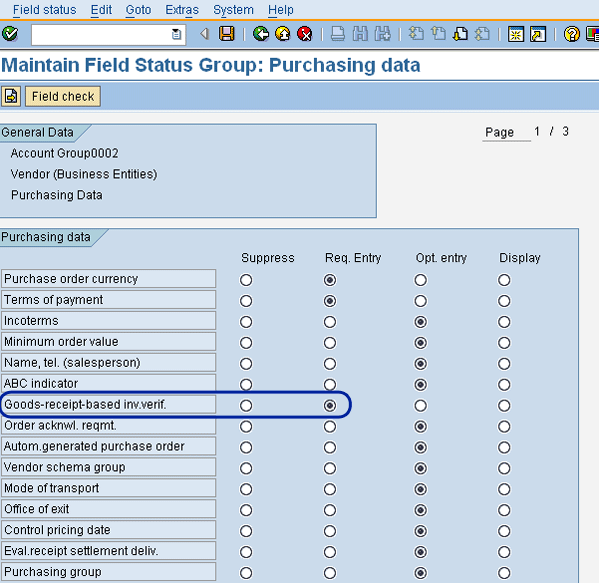Set Purchase order currency to Suppress
Viewport: 600px width, 583px height.
pyautogui.click(x=246, y=280)
